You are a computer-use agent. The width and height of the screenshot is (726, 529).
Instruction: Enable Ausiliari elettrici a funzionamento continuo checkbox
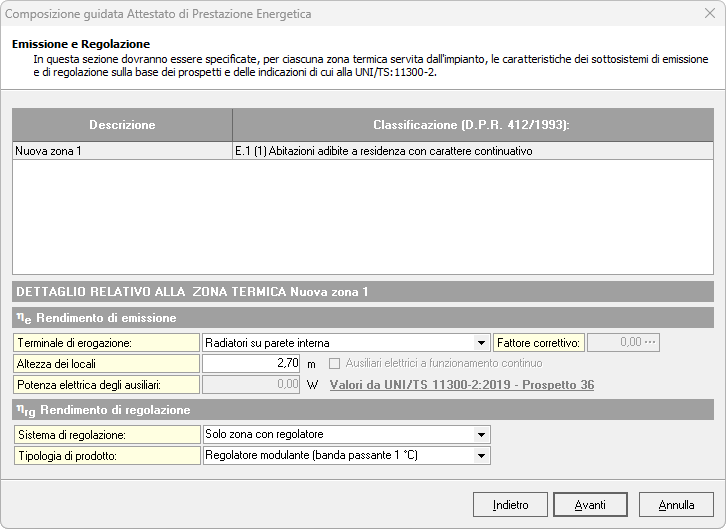click(336, 363)
